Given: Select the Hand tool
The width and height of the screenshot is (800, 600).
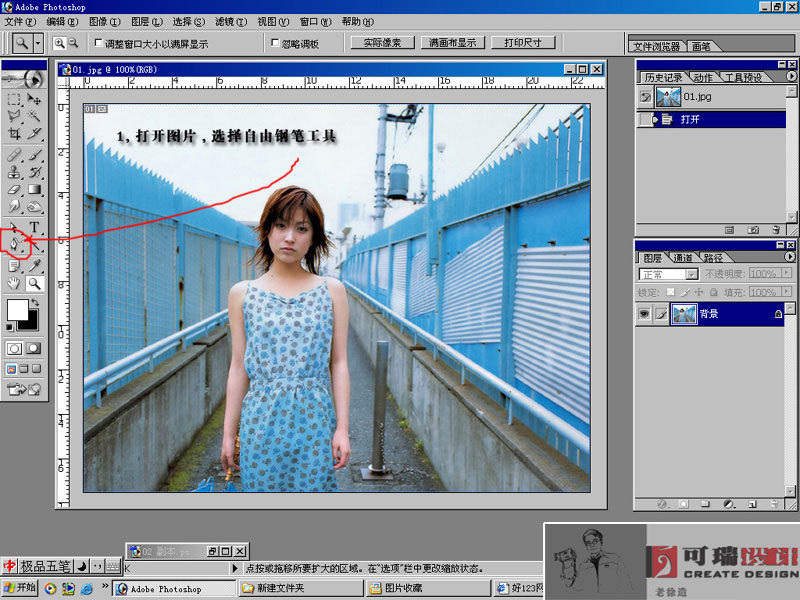Looking at the screenshot, I should tap(15, 283).
